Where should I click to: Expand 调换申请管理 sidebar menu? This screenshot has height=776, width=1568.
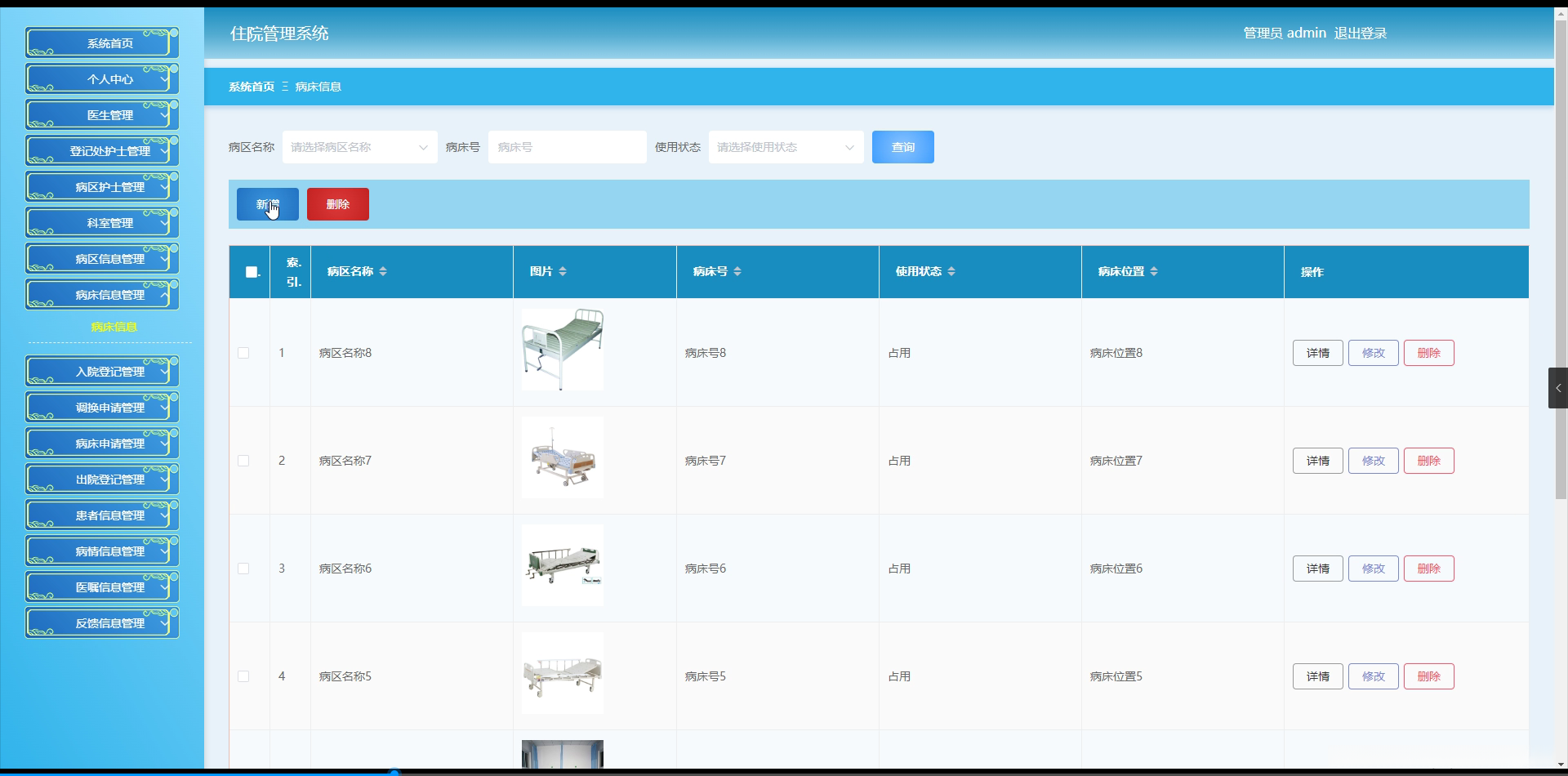coord(102,408)
